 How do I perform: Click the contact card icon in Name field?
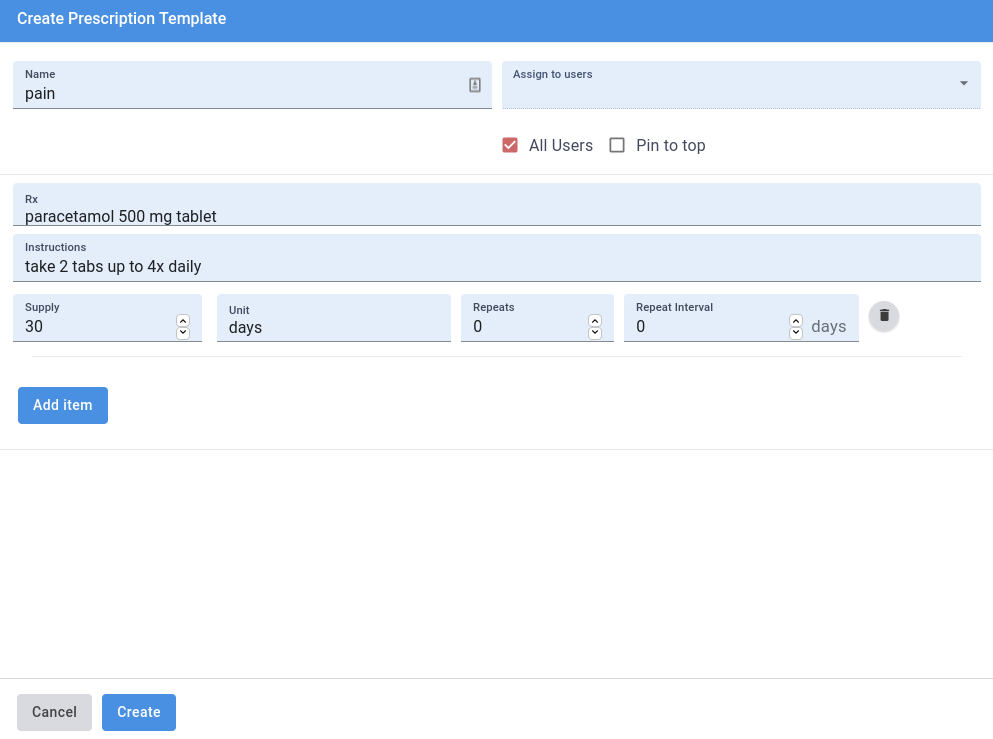(475, 85)
